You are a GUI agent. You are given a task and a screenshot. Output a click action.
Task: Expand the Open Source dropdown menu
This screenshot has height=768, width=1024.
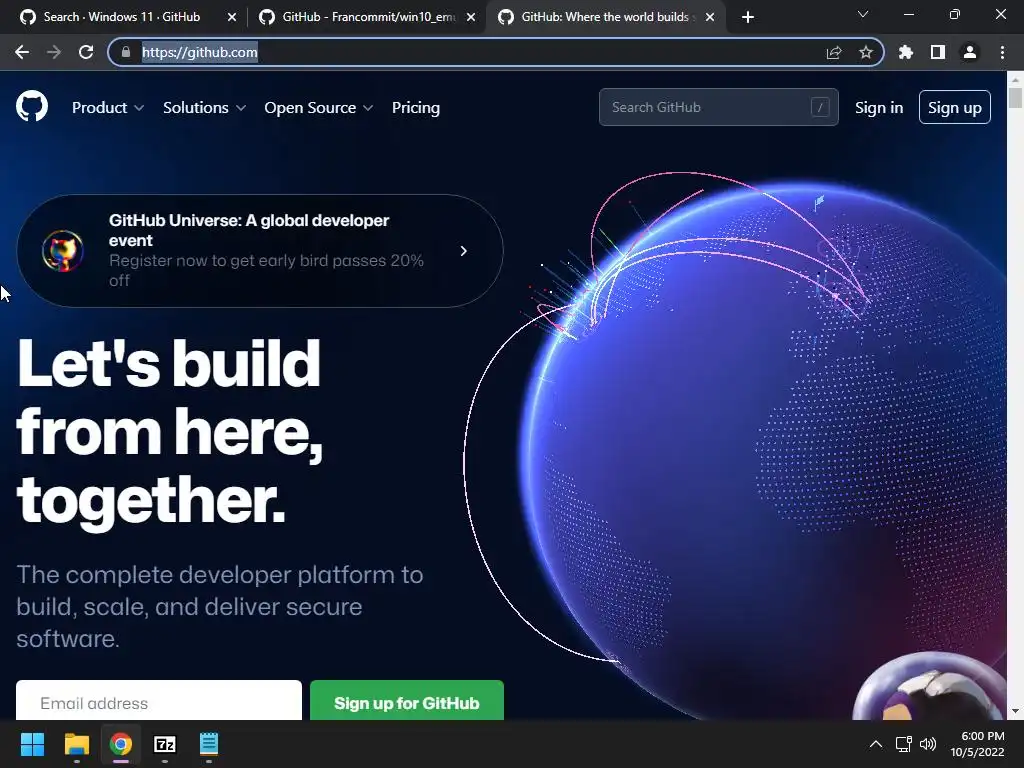point(319,108)
